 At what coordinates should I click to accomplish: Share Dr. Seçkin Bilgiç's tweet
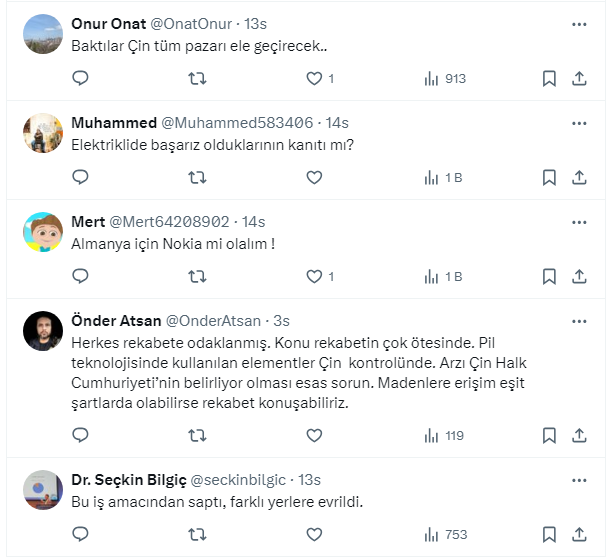click(579, 534)
